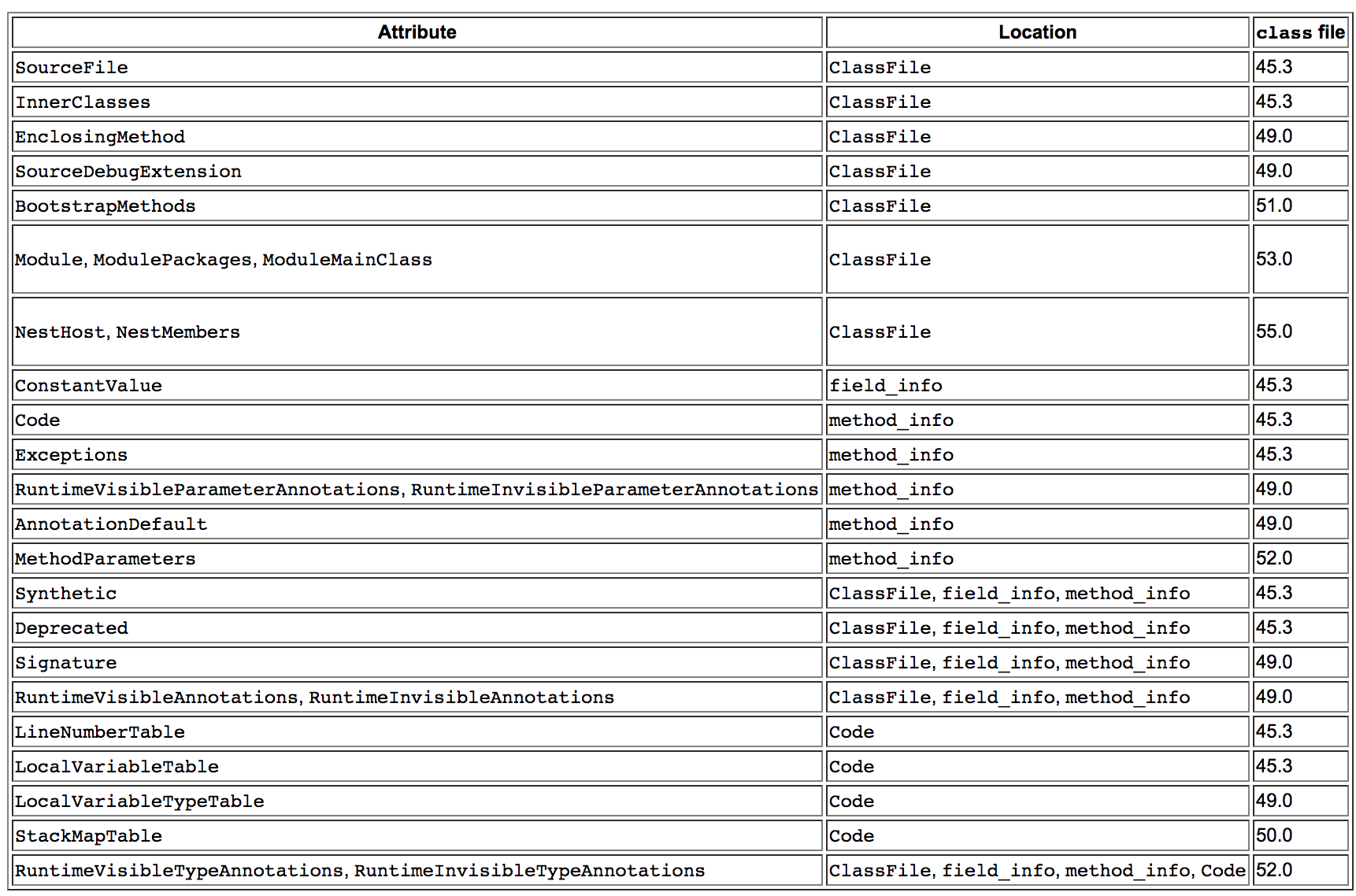
Task: Click version 51.0 in the BootstrapMethods row
Action: click(1300, 205)
